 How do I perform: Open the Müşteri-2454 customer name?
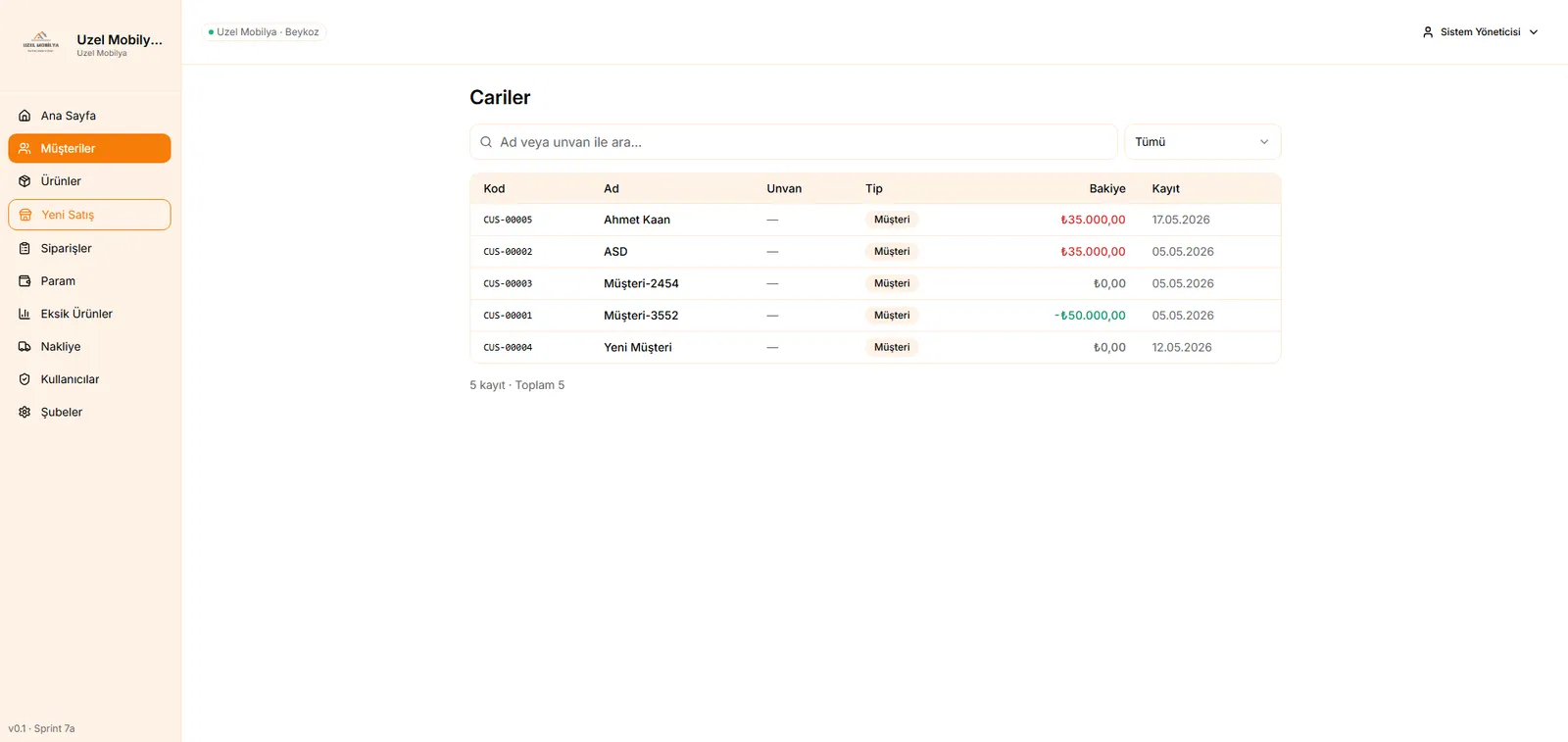pos(641,283)
